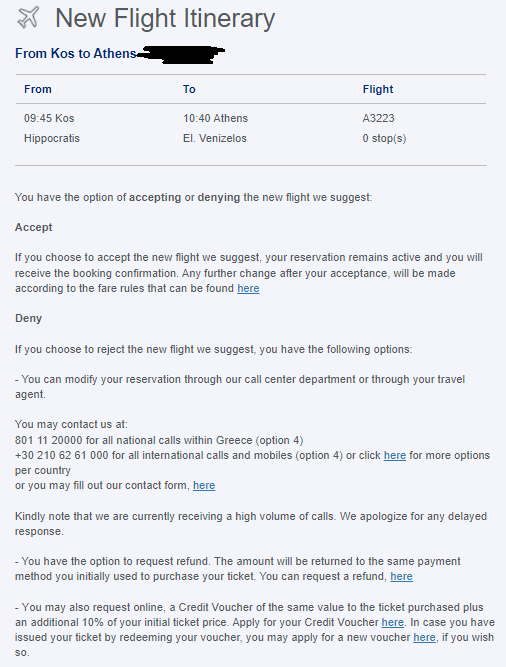Follow the request a refund 'here' link
Image resolution: width=506 pixels, height=667 pixels.
pyautogui.click(x=401, y=576)
